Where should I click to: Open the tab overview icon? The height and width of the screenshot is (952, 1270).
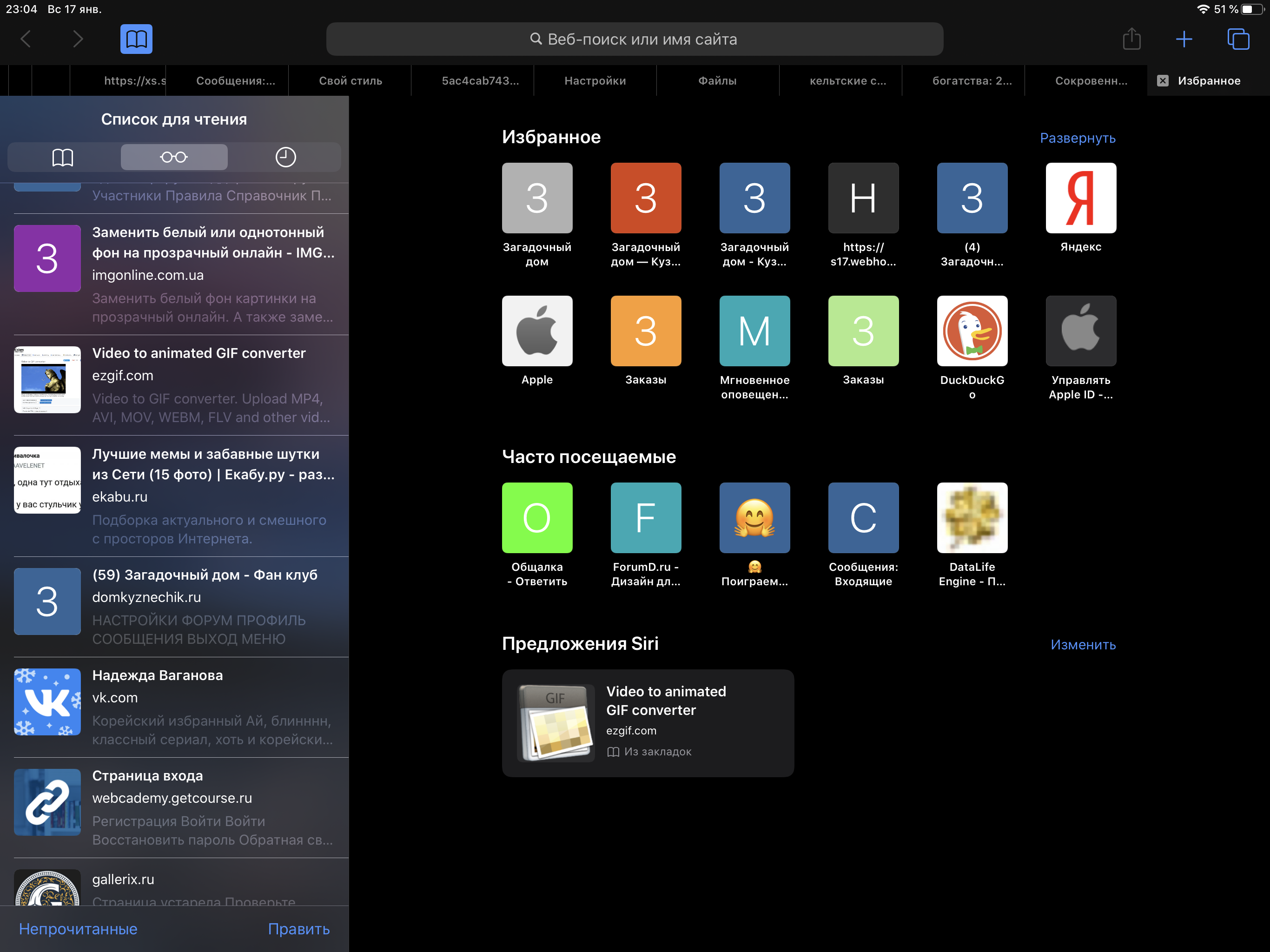[x=1237, y=39]
